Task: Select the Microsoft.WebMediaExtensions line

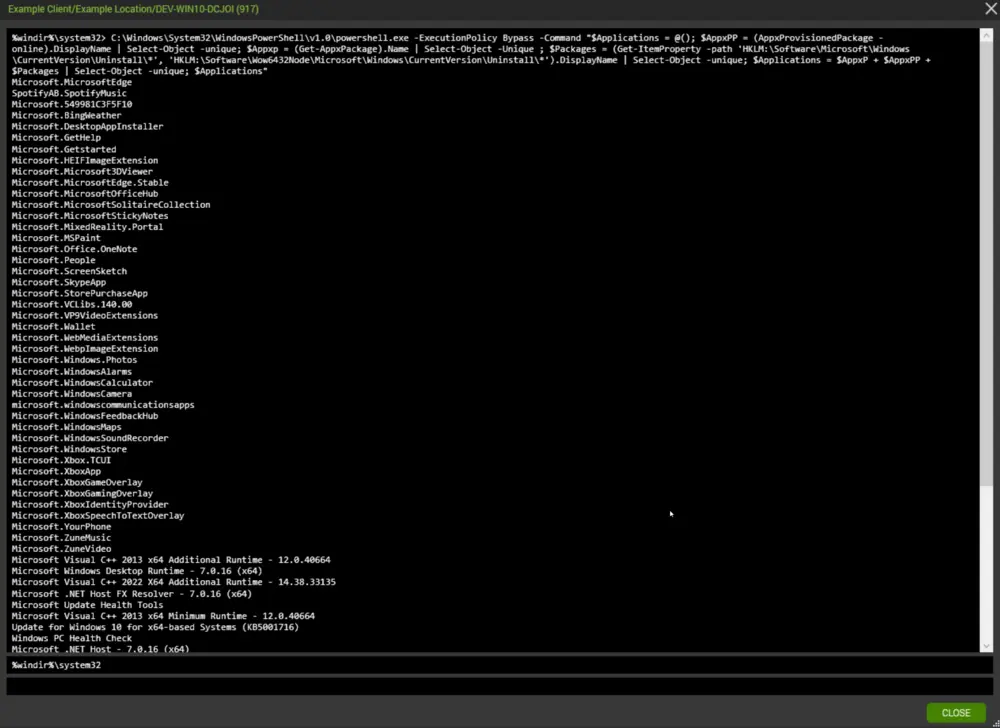Action: [85, 338]
